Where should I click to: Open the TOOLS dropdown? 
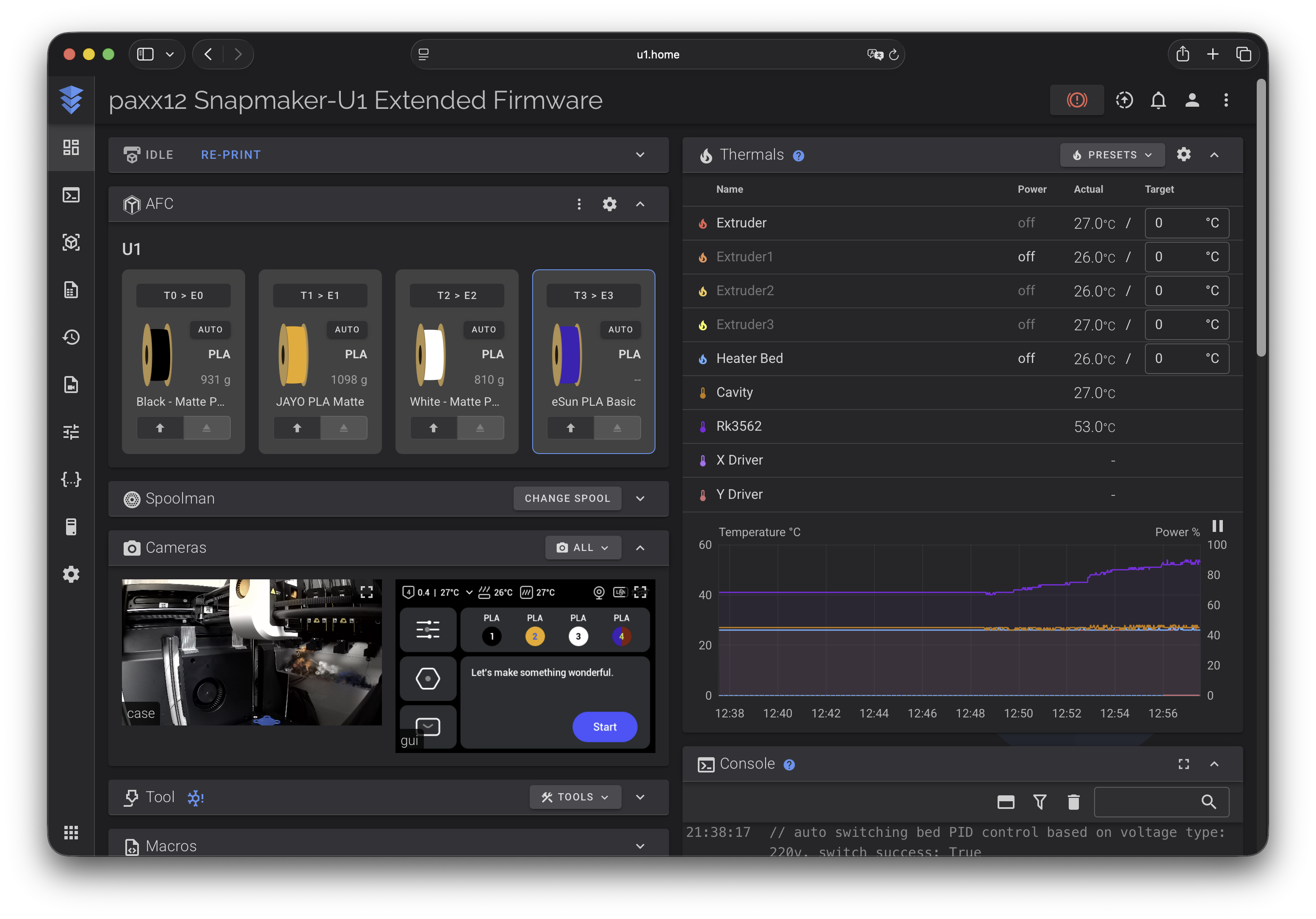pos(575,797)
